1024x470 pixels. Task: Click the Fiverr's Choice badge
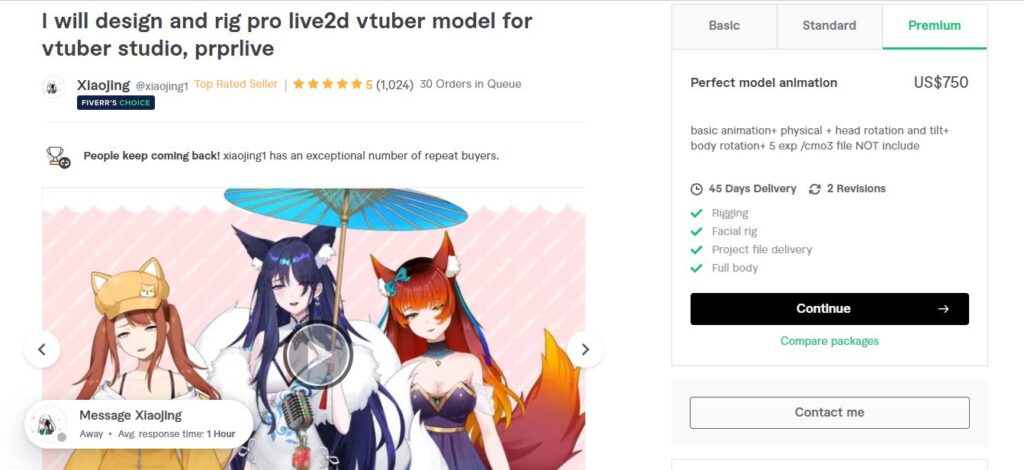point(116,102)
